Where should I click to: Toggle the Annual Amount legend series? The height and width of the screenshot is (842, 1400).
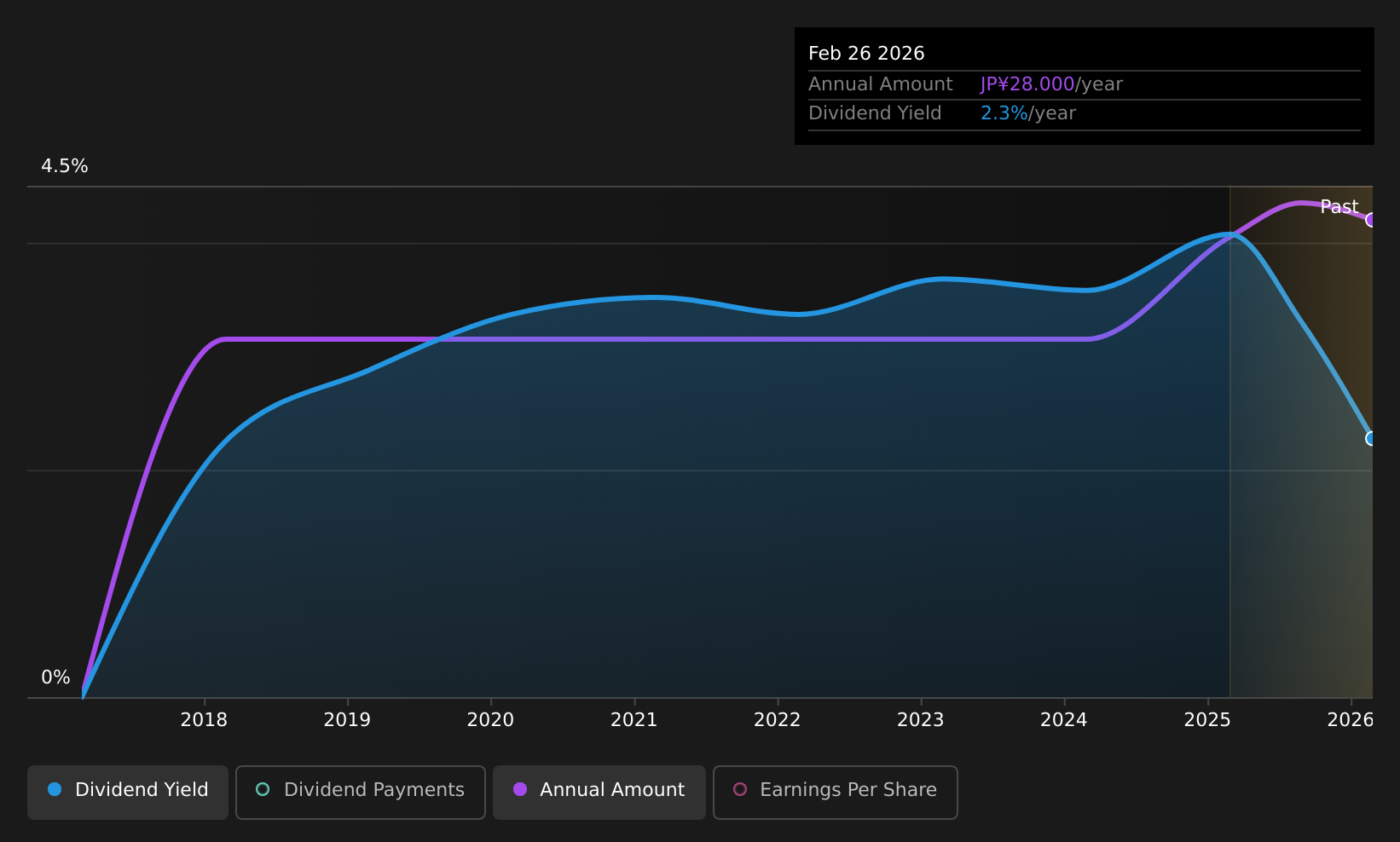pyautogui.click(x=599, y=793)
